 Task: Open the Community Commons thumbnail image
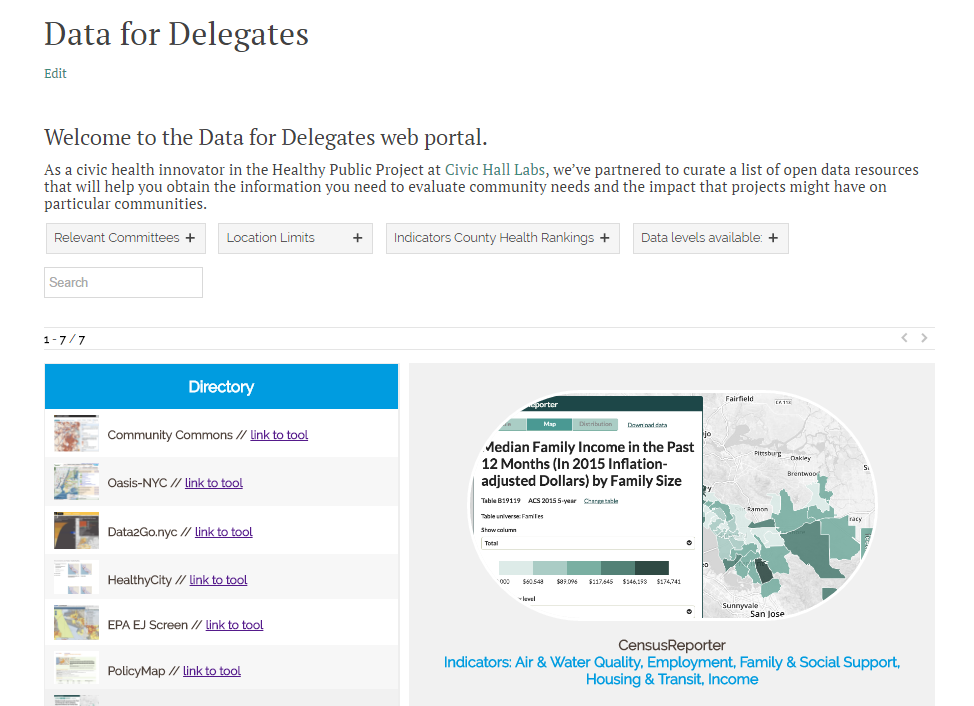coord(76,434)
